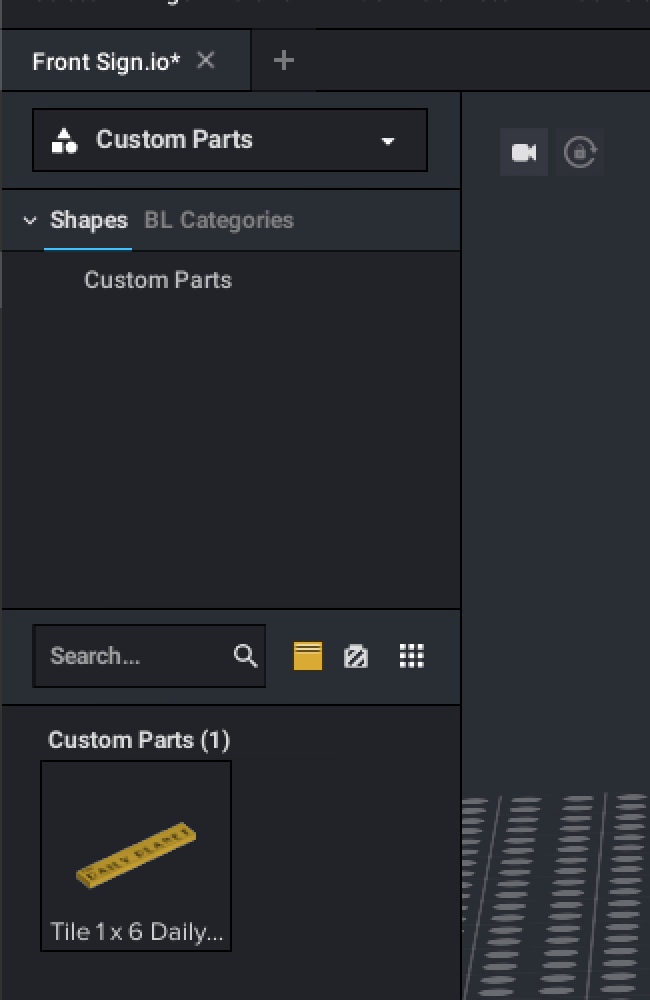The height and width of the screenshot is (1000, 650).
Task: Select the Front Sign.io tab
Action: [x=106, y=62]
